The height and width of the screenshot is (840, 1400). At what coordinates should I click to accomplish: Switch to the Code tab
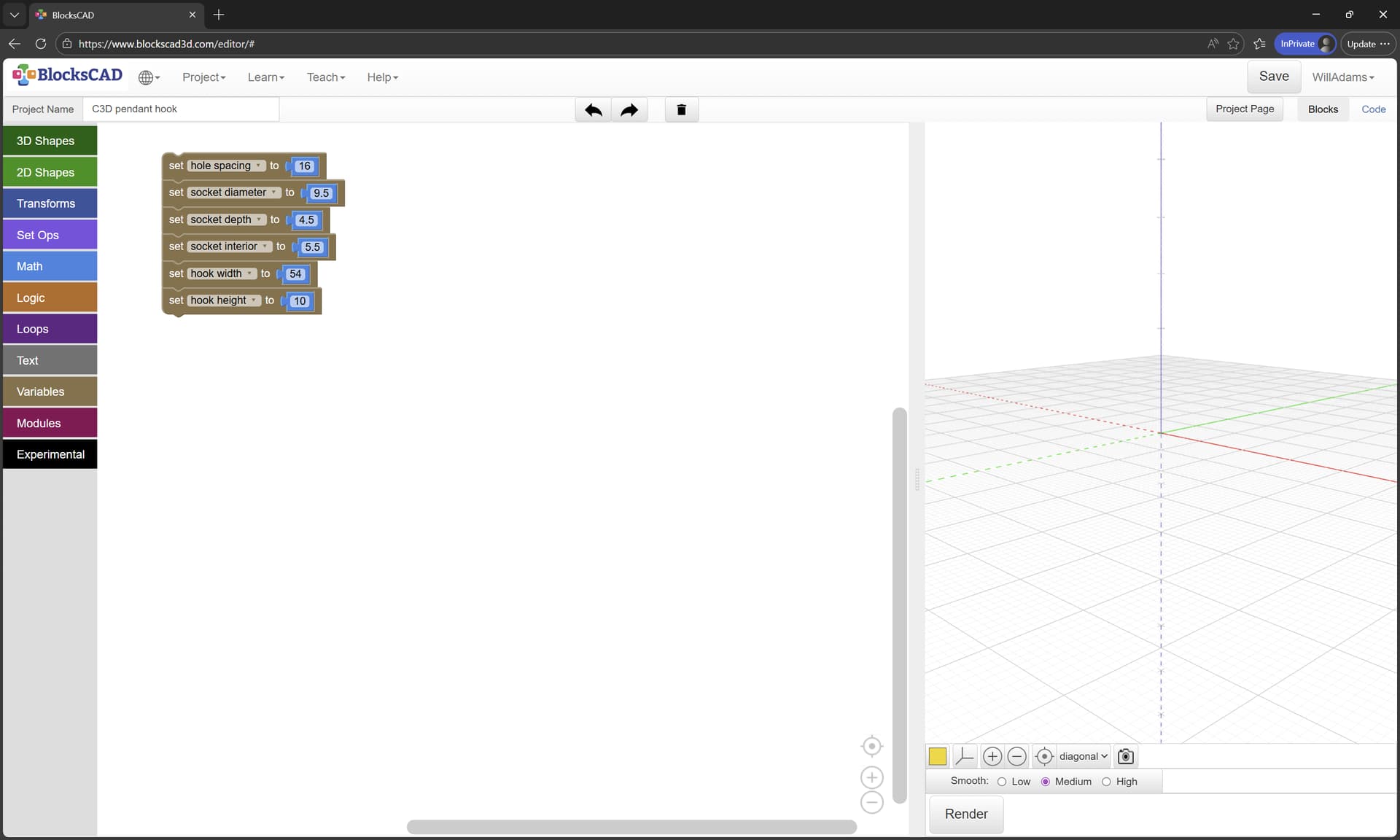(1373, 109)
